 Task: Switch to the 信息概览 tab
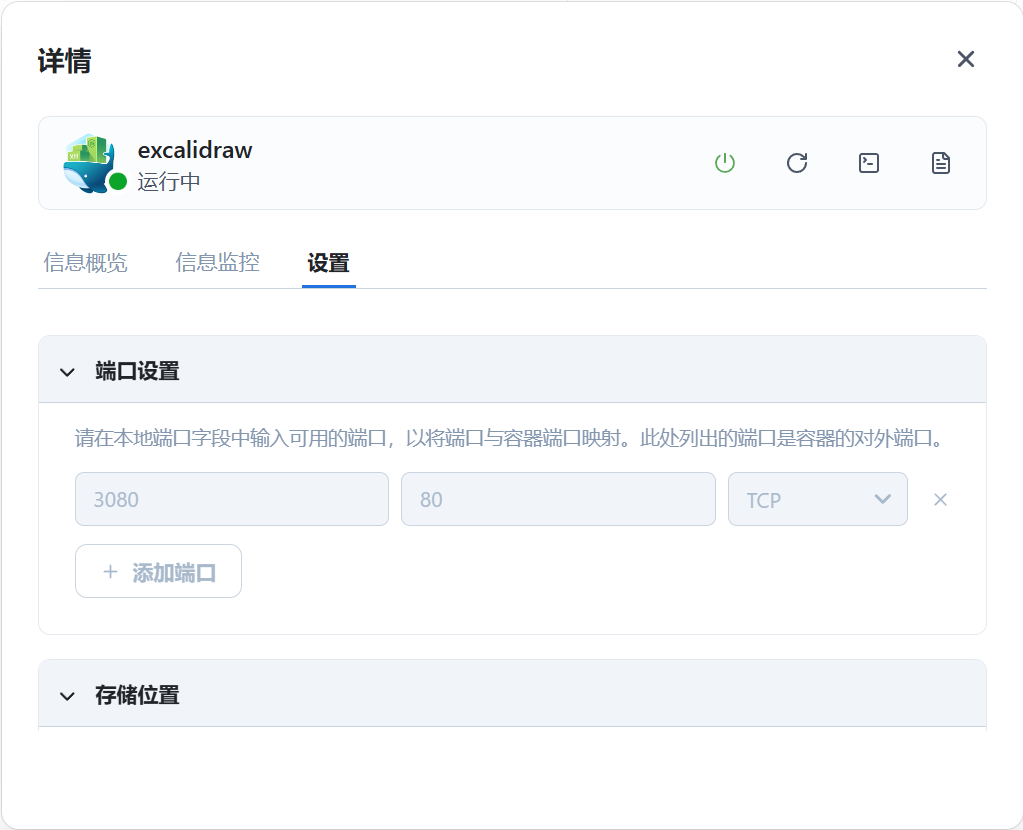[x=85, y=262]
